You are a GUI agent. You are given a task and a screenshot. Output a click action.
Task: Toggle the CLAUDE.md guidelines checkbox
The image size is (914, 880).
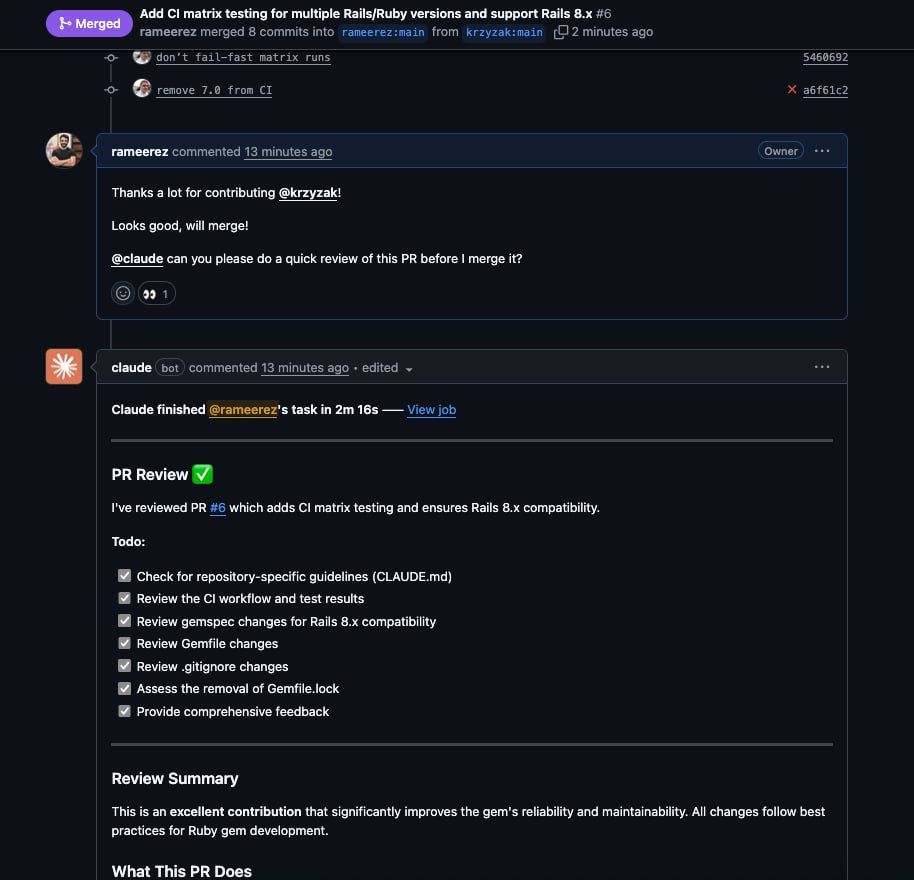pos(124,576)
